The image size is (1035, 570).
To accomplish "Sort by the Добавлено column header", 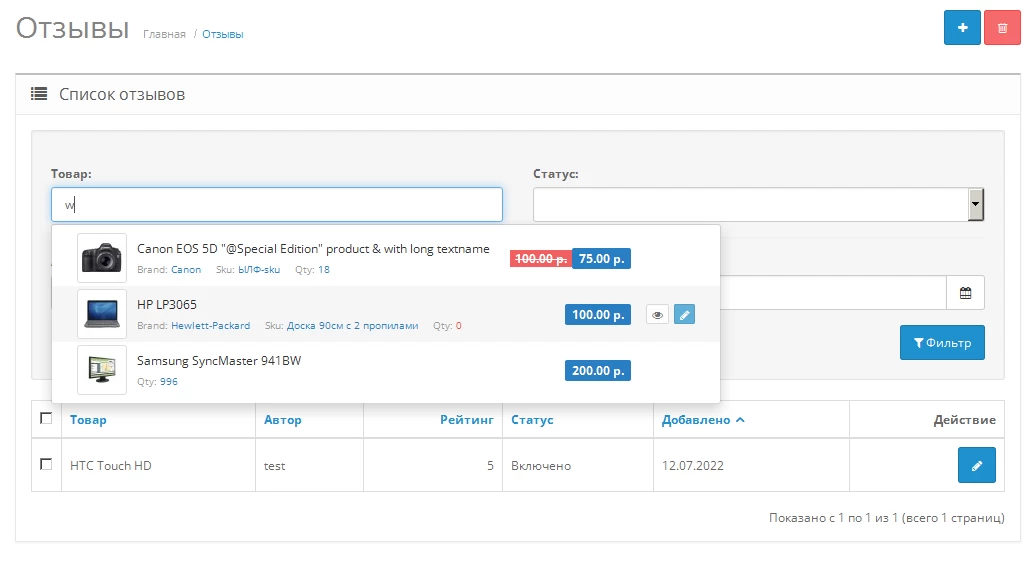I will (703, 420).
